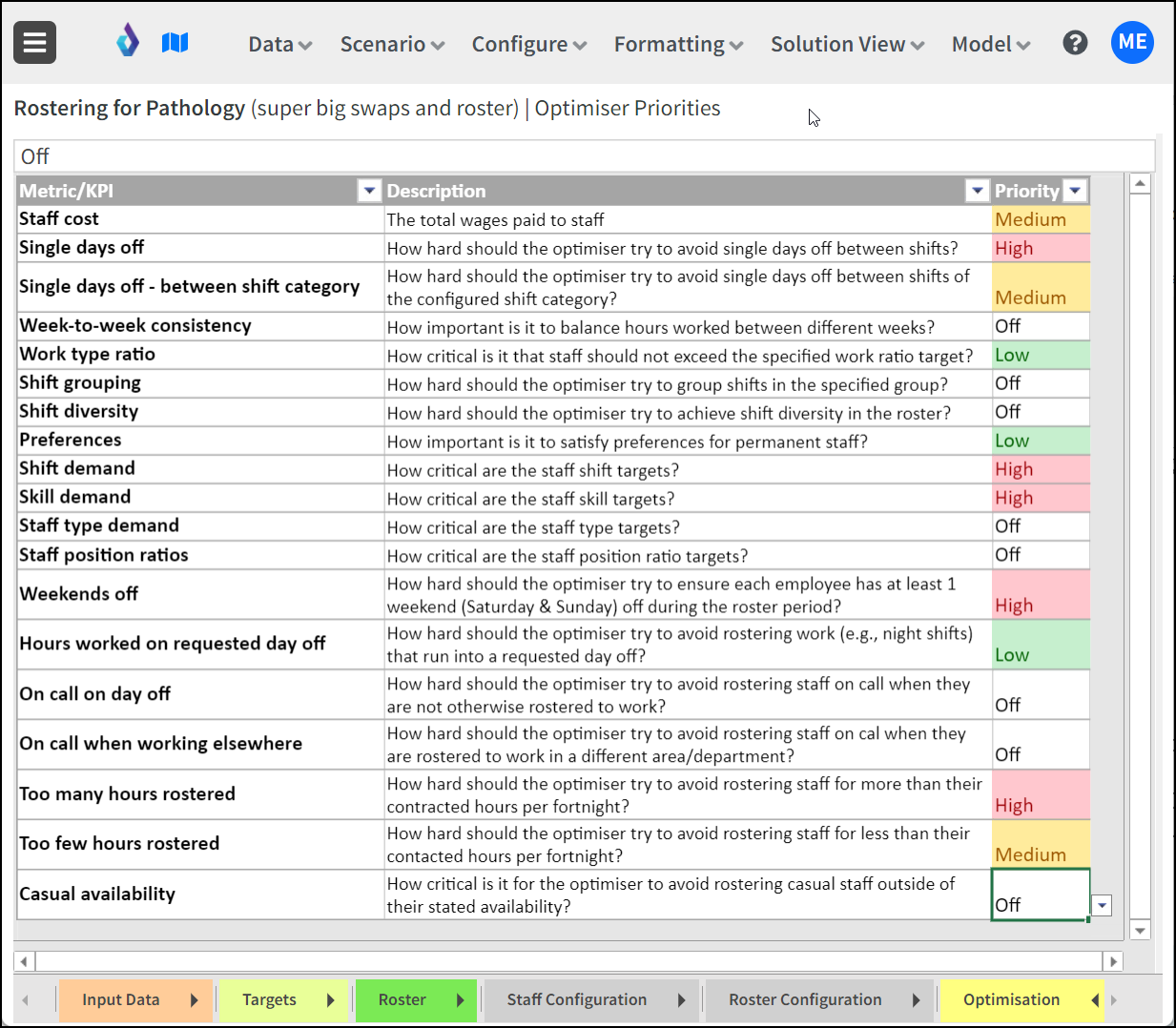The height and width of the screenshot is (1028, 1176).
Task: Open the Solution View menu
Action: click(847, 45)
